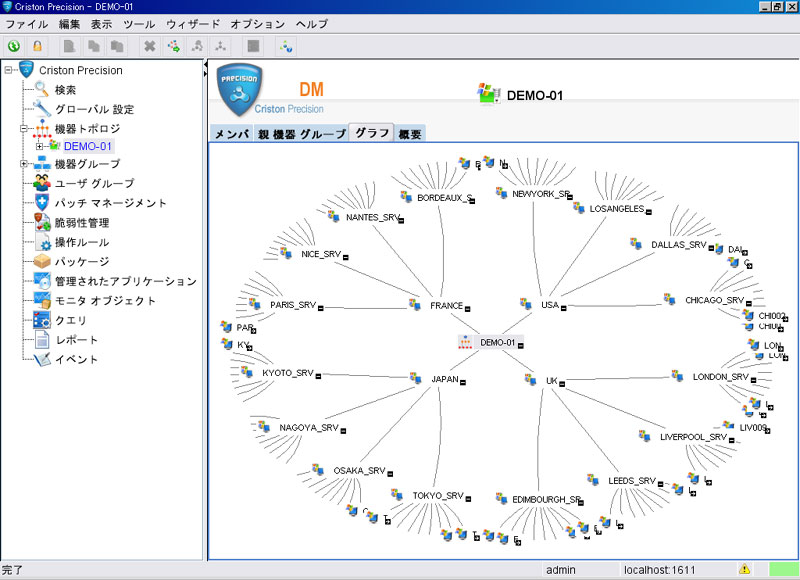Screen dimensions: 800x580
Task: Collapse the FRANCE node in graph
Action: 467,309
